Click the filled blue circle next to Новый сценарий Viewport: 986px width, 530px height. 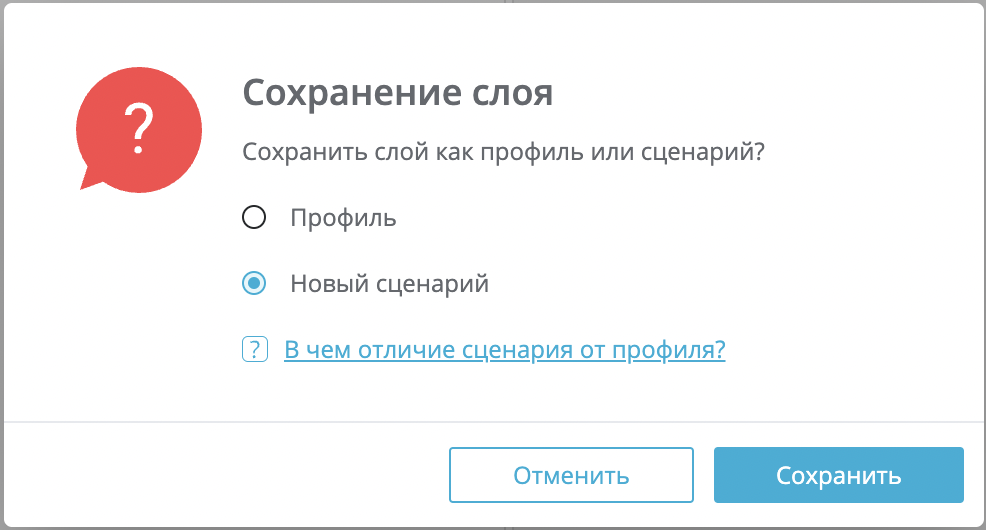254,283
